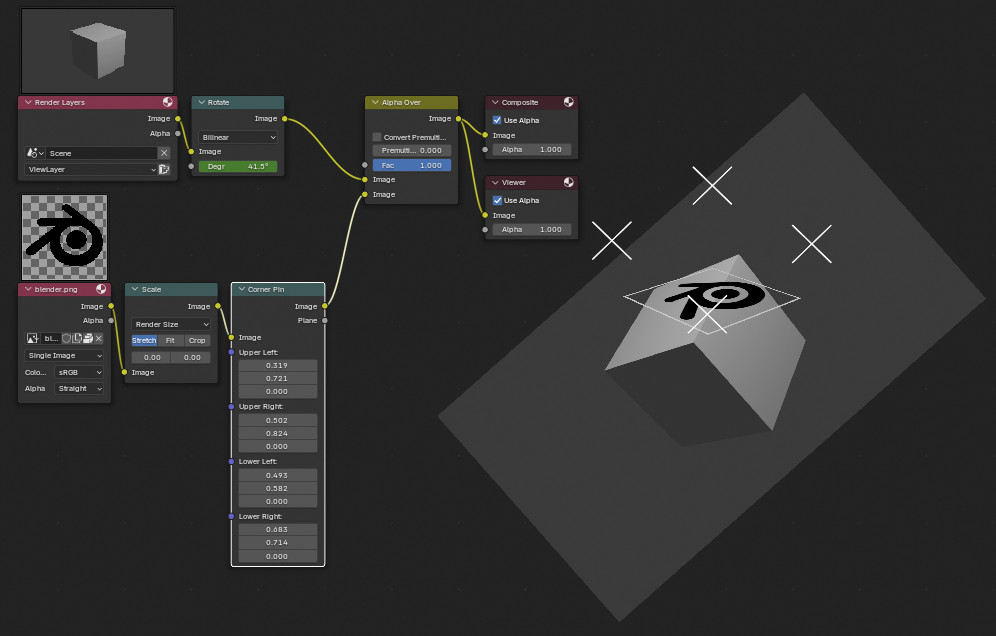This screenshot has width=996, height=636.
Task: Toggle preview icon on Render Layers node
Action: click(168, 102)
